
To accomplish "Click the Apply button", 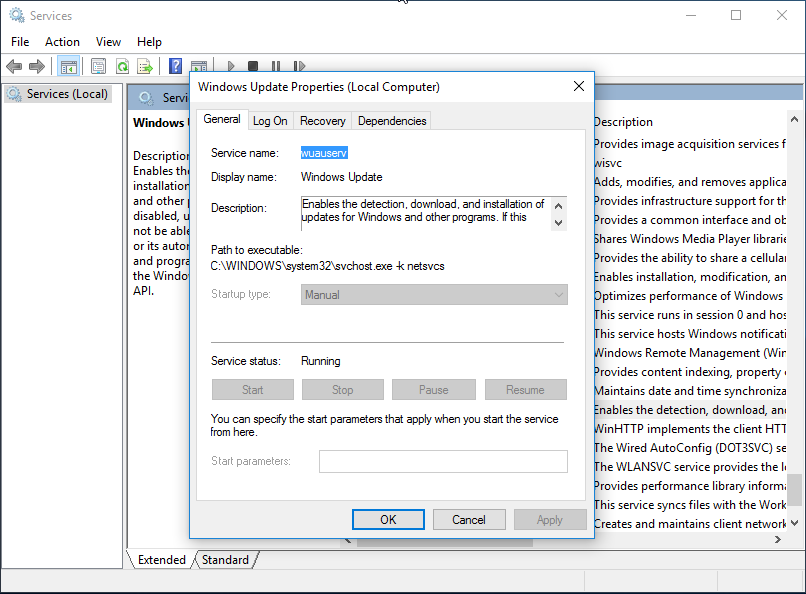I will pyautogui.click(x=550, y=519).
